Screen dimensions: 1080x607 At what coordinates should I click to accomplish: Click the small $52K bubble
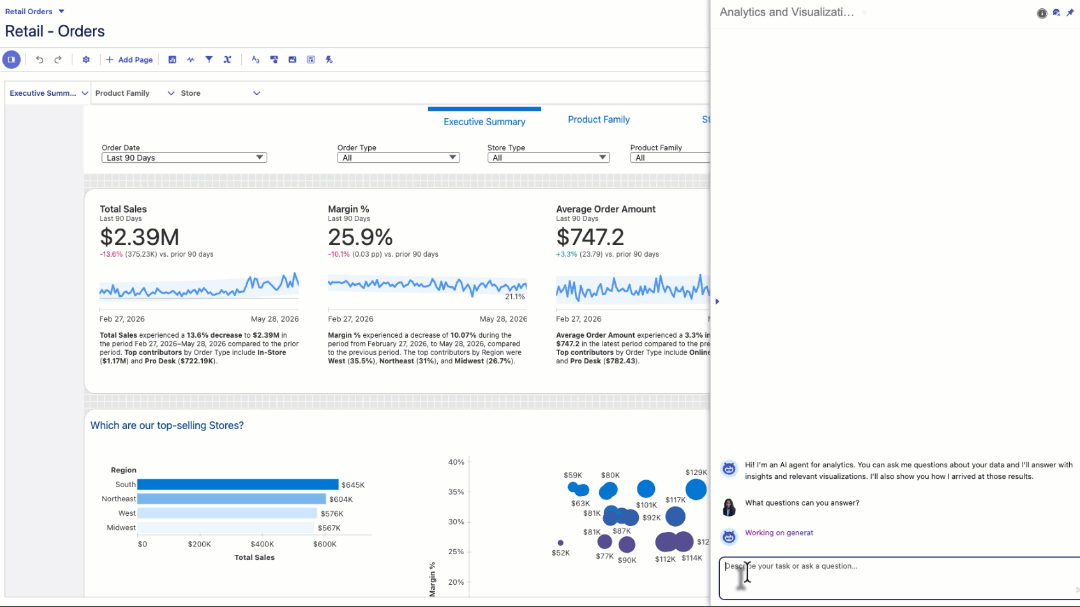561,543
